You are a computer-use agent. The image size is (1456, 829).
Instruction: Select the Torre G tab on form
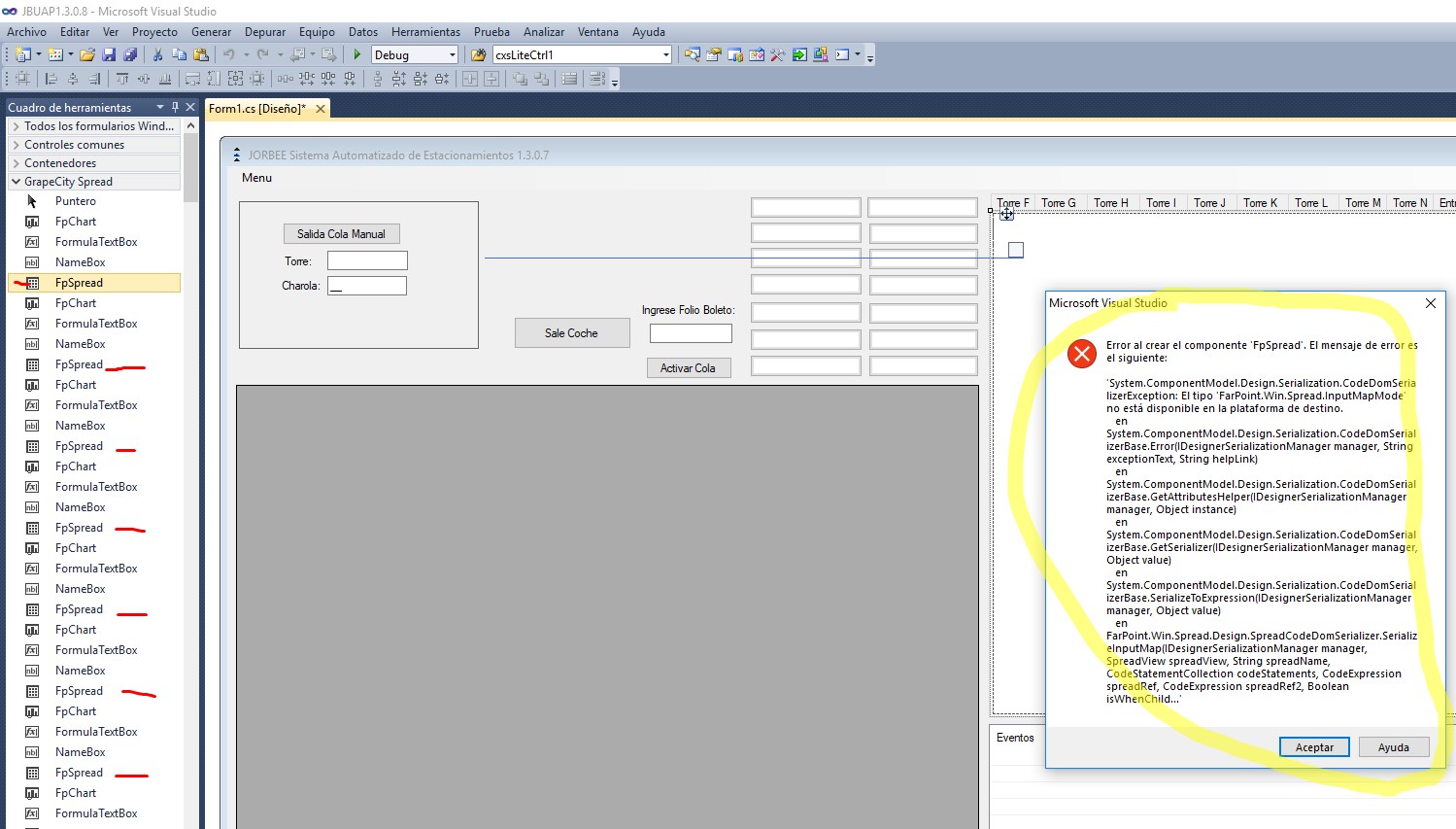1059,203
